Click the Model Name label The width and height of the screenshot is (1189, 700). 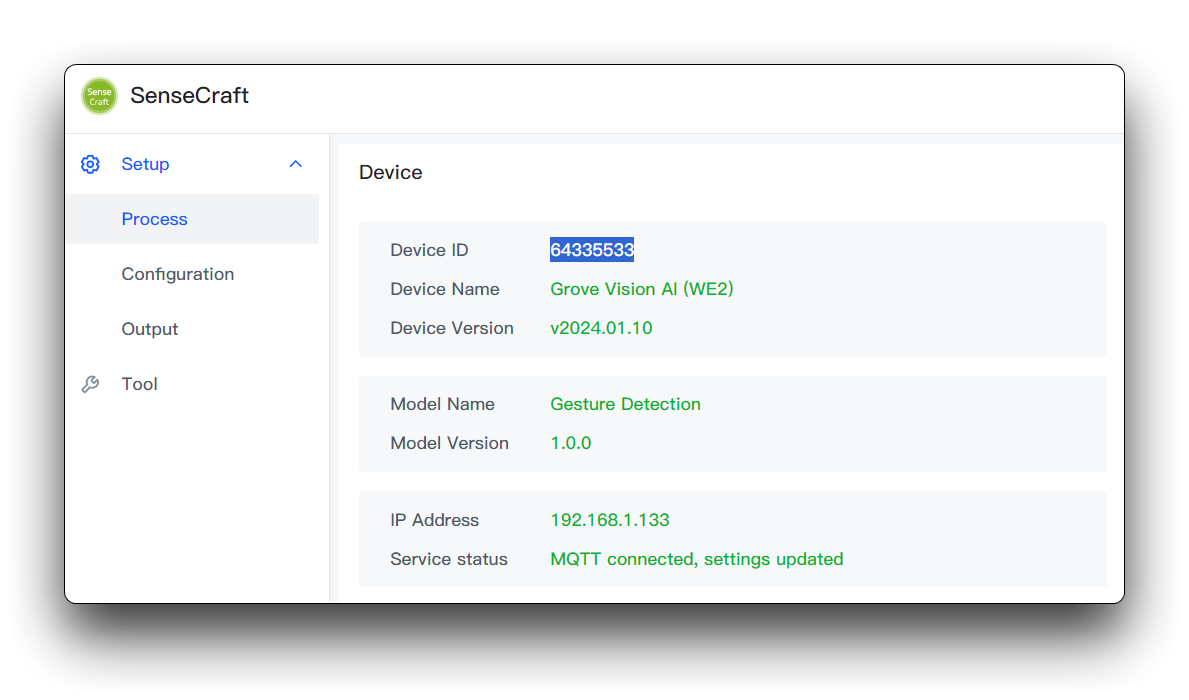pyautogui.click(x=443, y=404)
